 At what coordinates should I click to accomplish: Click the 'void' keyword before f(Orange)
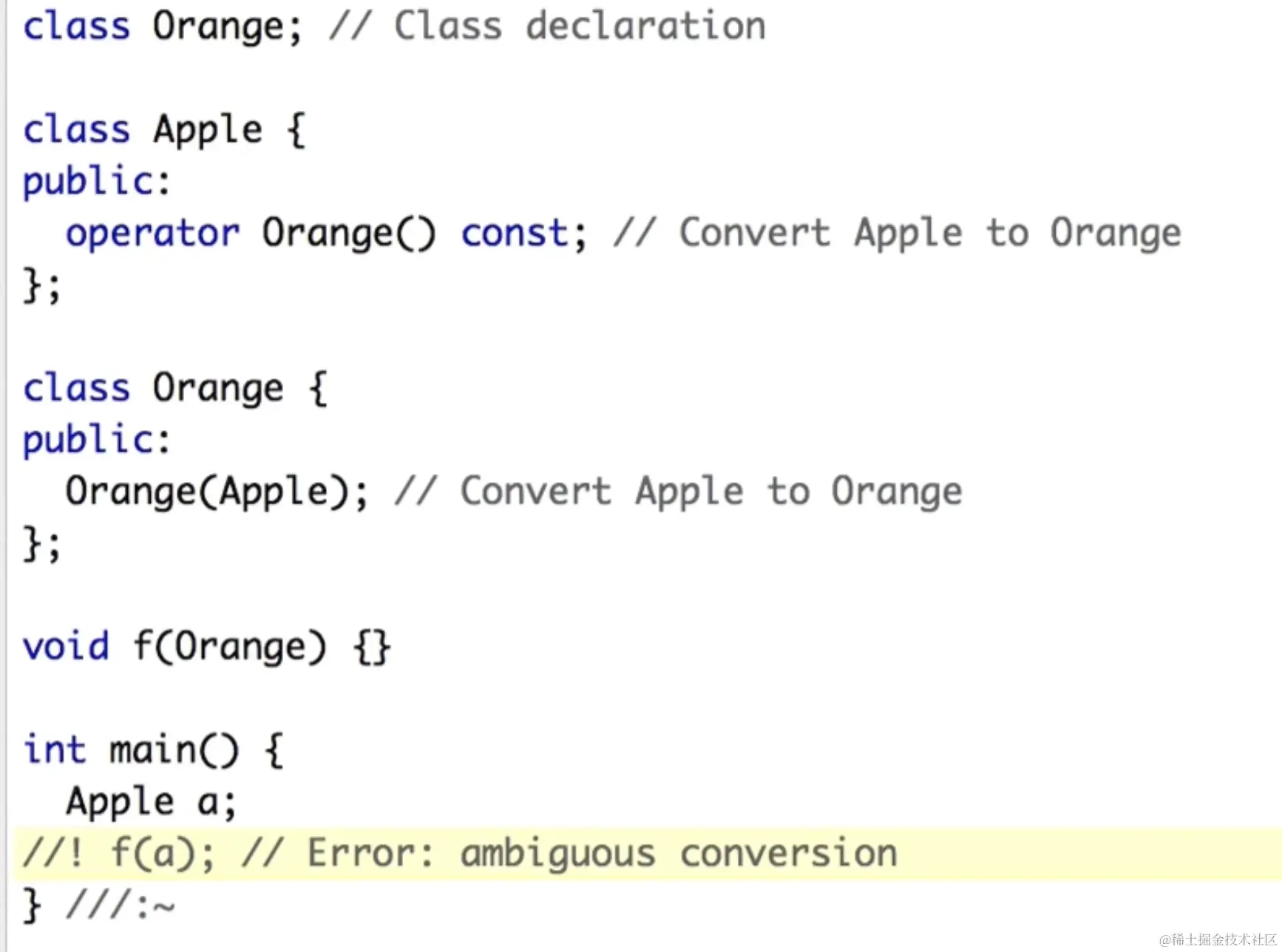coord(66,647)
